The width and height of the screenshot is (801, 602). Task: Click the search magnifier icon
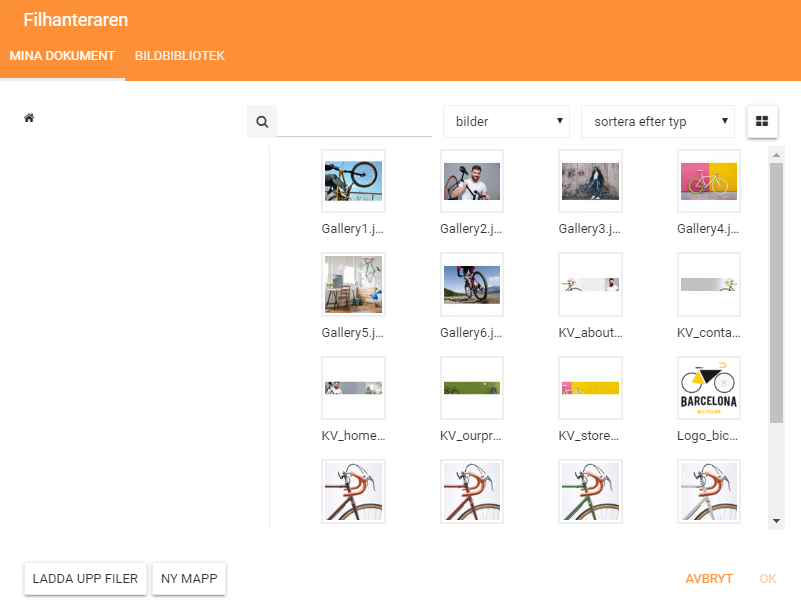click(262, 122)
